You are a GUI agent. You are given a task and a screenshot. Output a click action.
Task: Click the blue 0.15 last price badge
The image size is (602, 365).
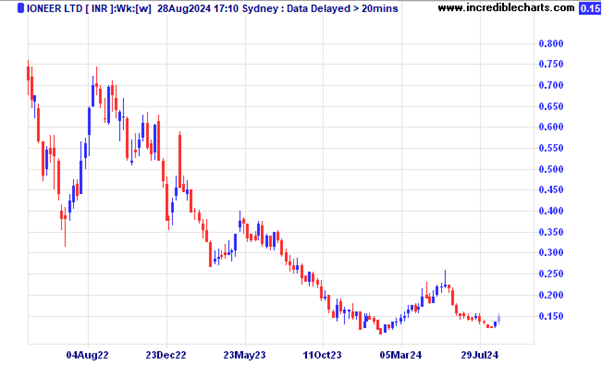tap(590, 8)
